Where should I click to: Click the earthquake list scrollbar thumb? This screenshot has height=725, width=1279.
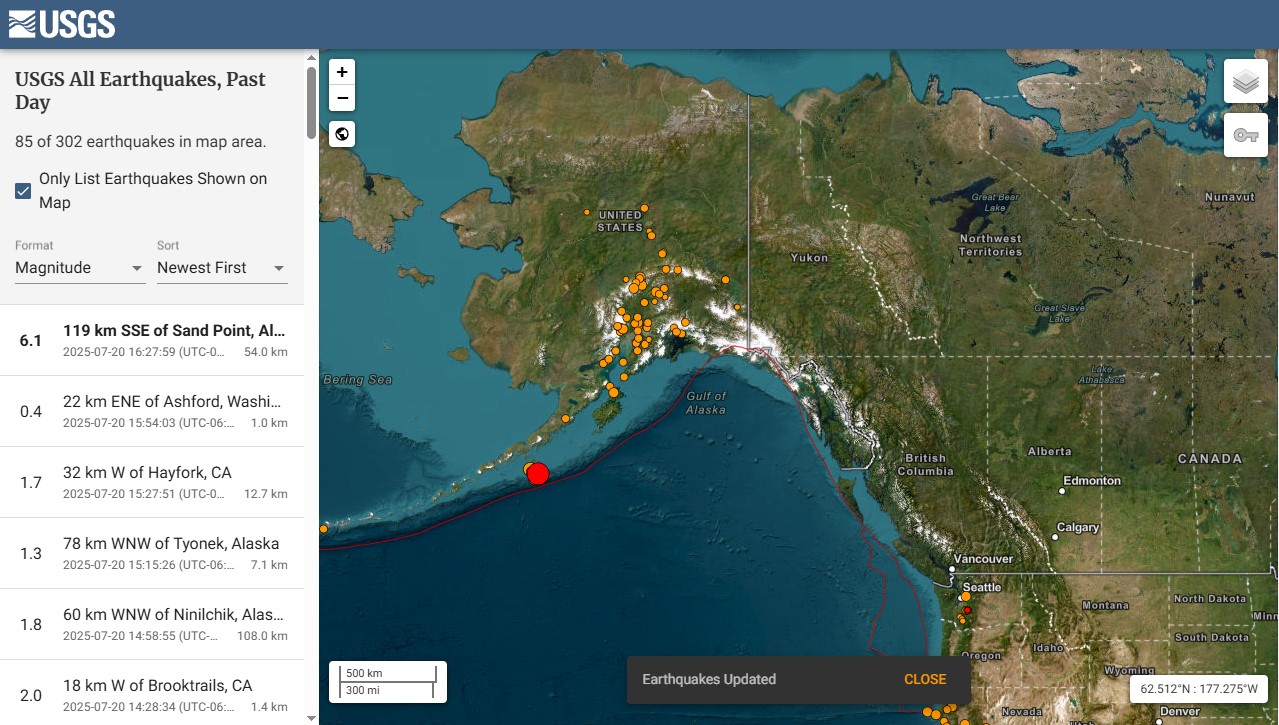click(311, 102)
